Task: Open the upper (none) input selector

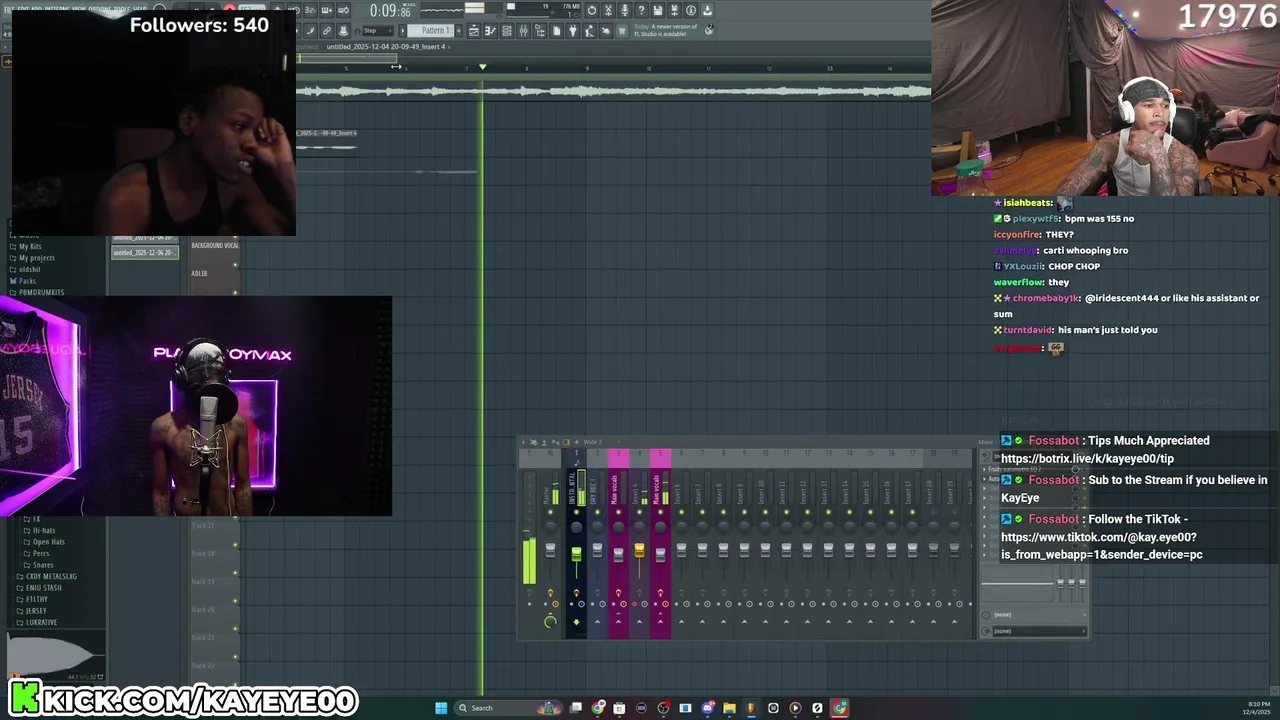Action: [x=1036, y=615]
